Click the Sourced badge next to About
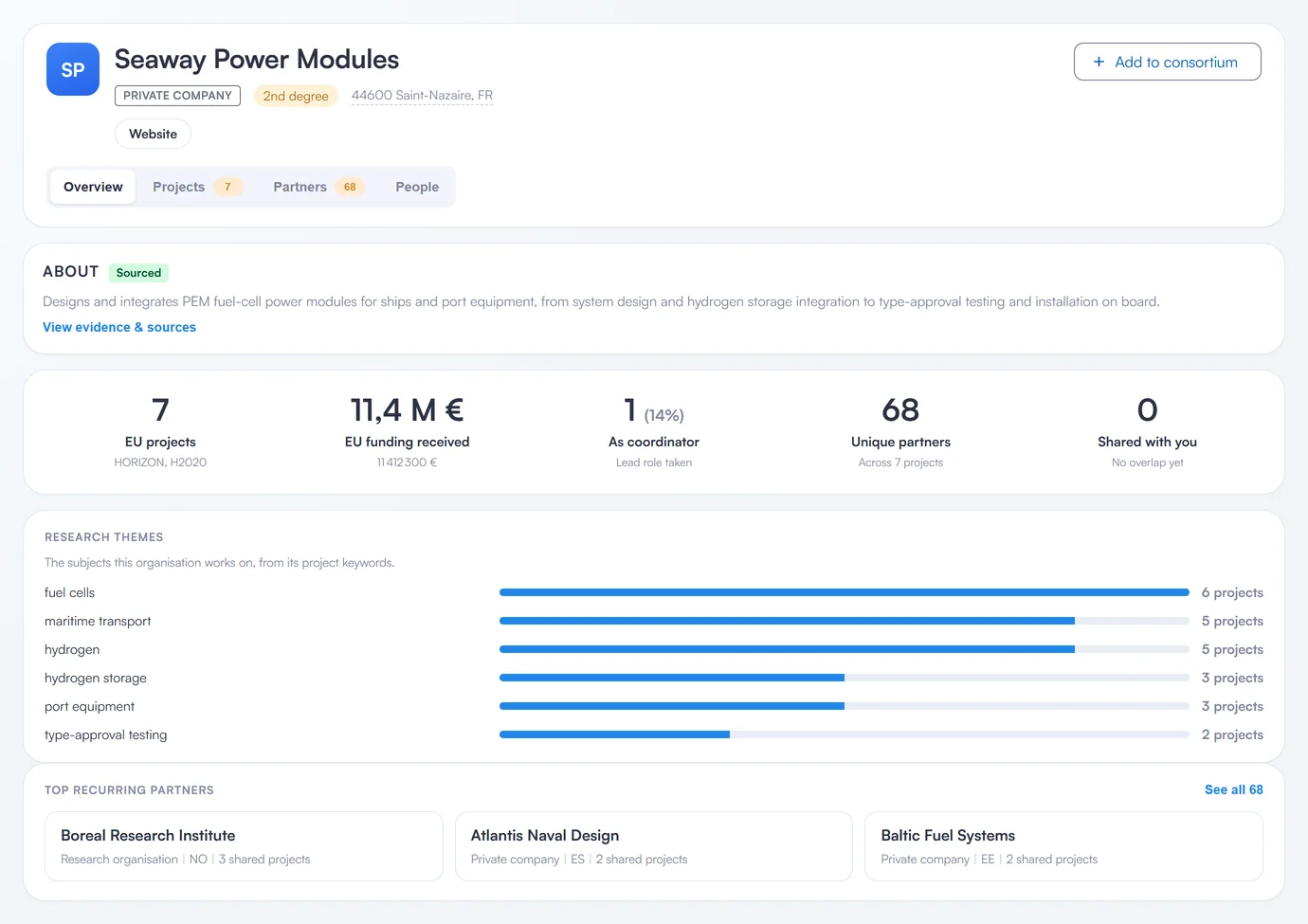Viewport: 1308px width, 924px height. click(x=138, y=273)
